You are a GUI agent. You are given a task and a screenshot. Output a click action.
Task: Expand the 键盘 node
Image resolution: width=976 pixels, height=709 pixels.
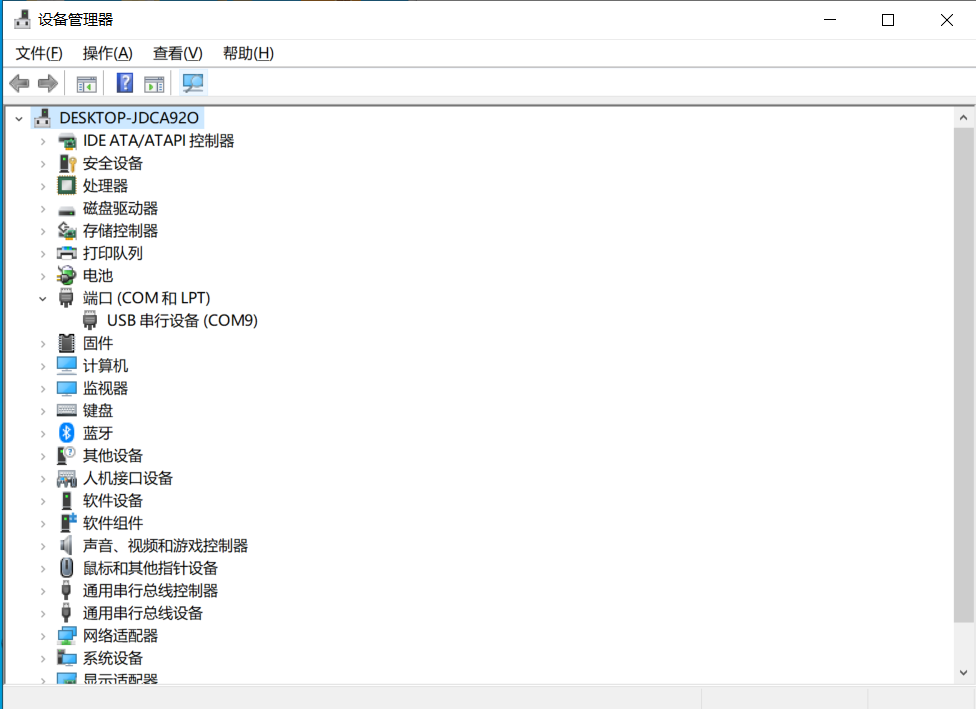tap(43, 411)
